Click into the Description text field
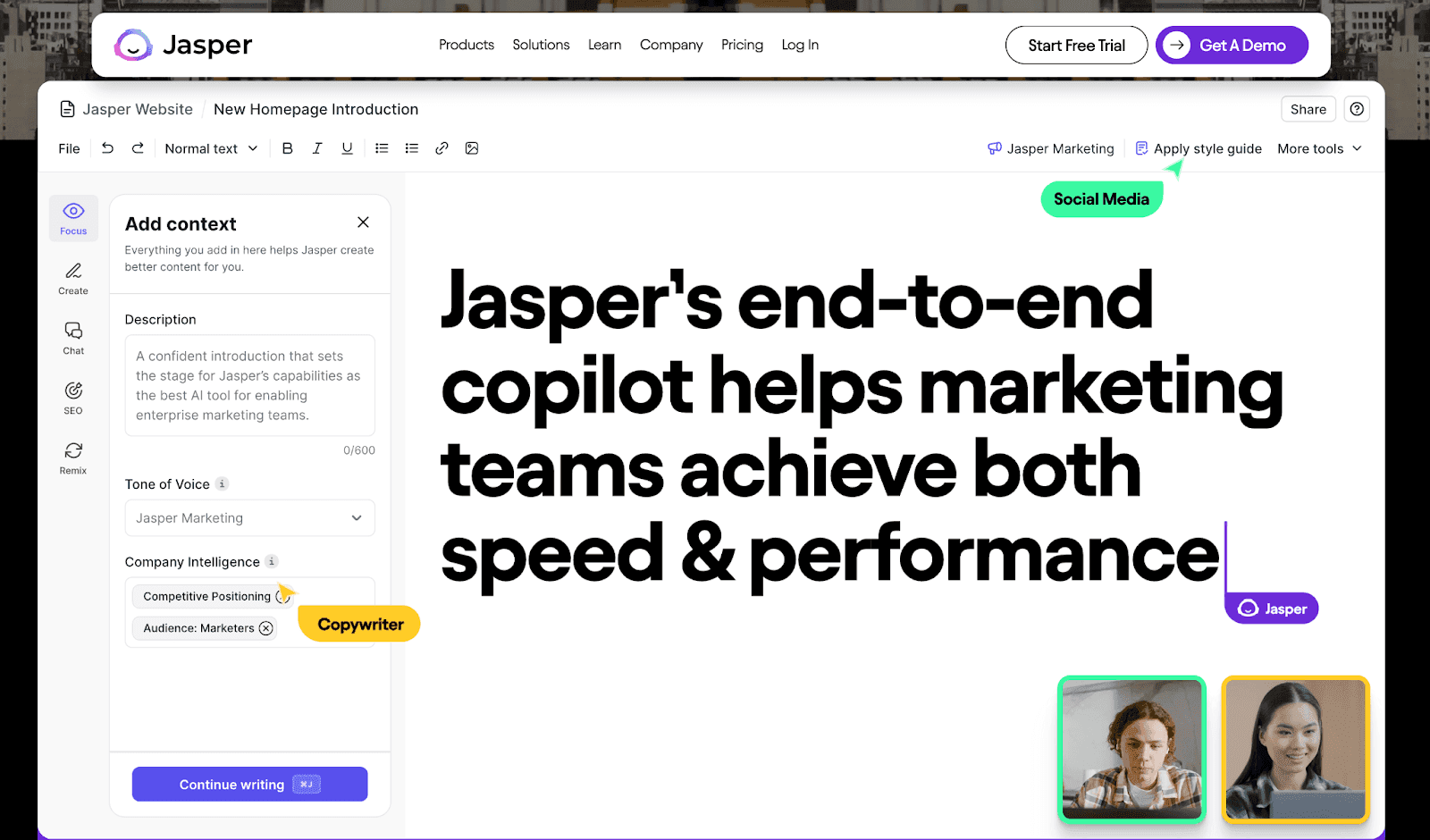This screenshot has width=1430, height=840. pos(249,385)
